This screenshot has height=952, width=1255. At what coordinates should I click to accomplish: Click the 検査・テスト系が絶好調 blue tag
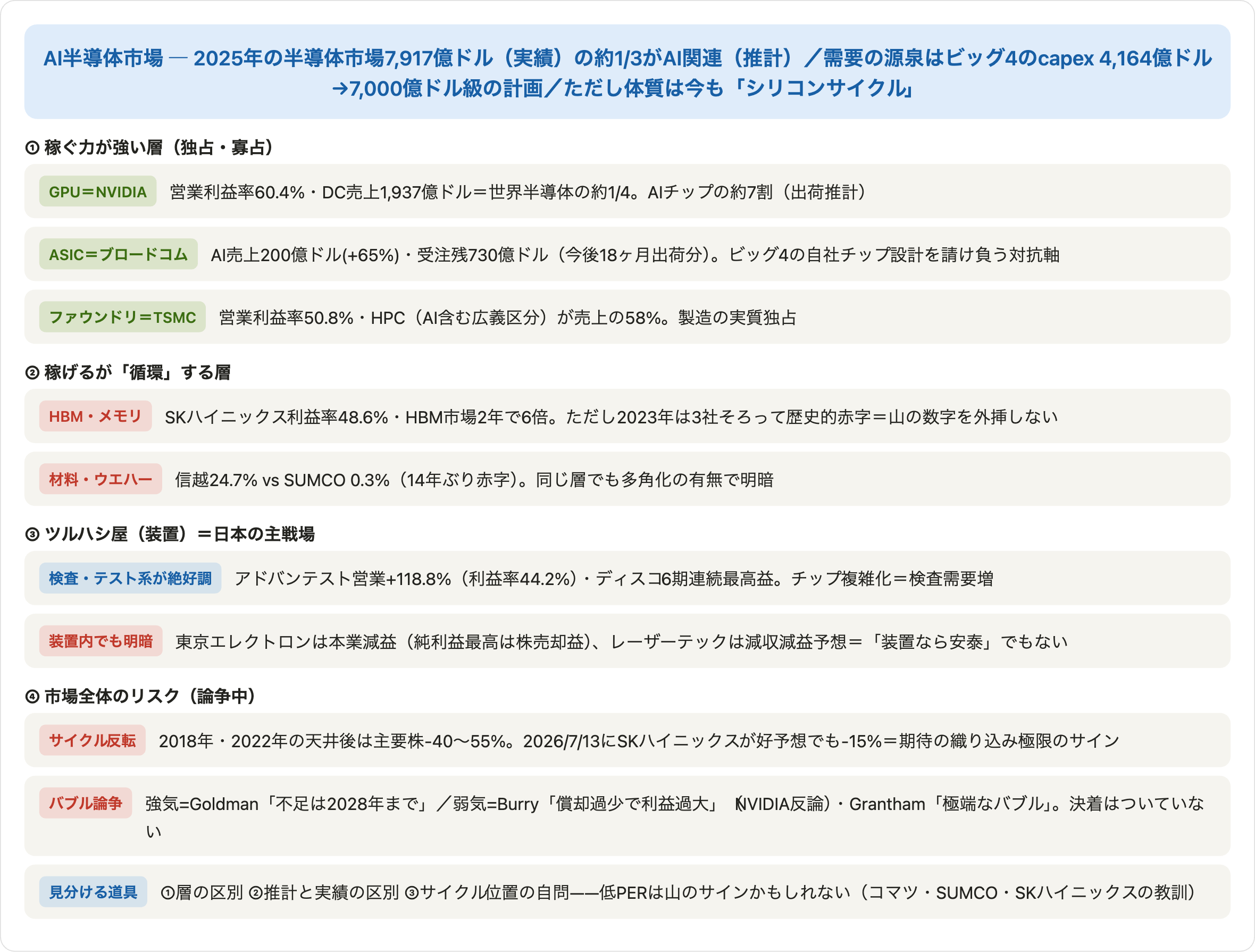[130, 578]
